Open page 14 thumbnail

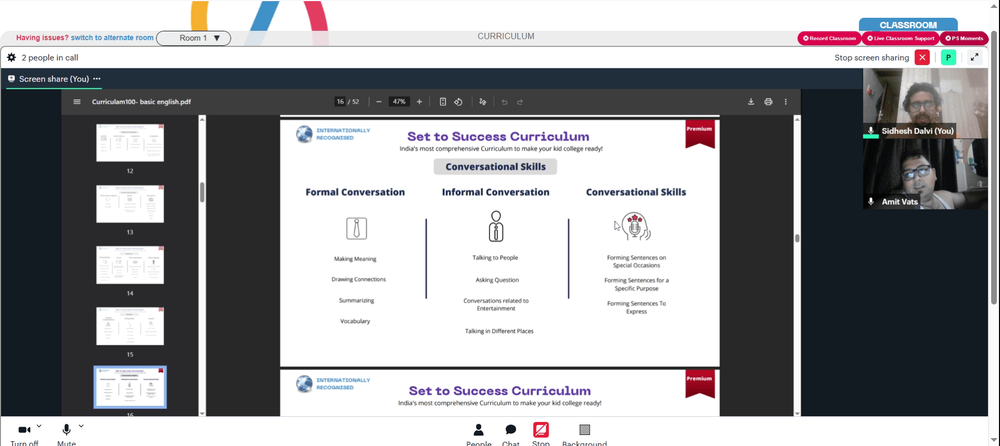click(x=130, y=265)
